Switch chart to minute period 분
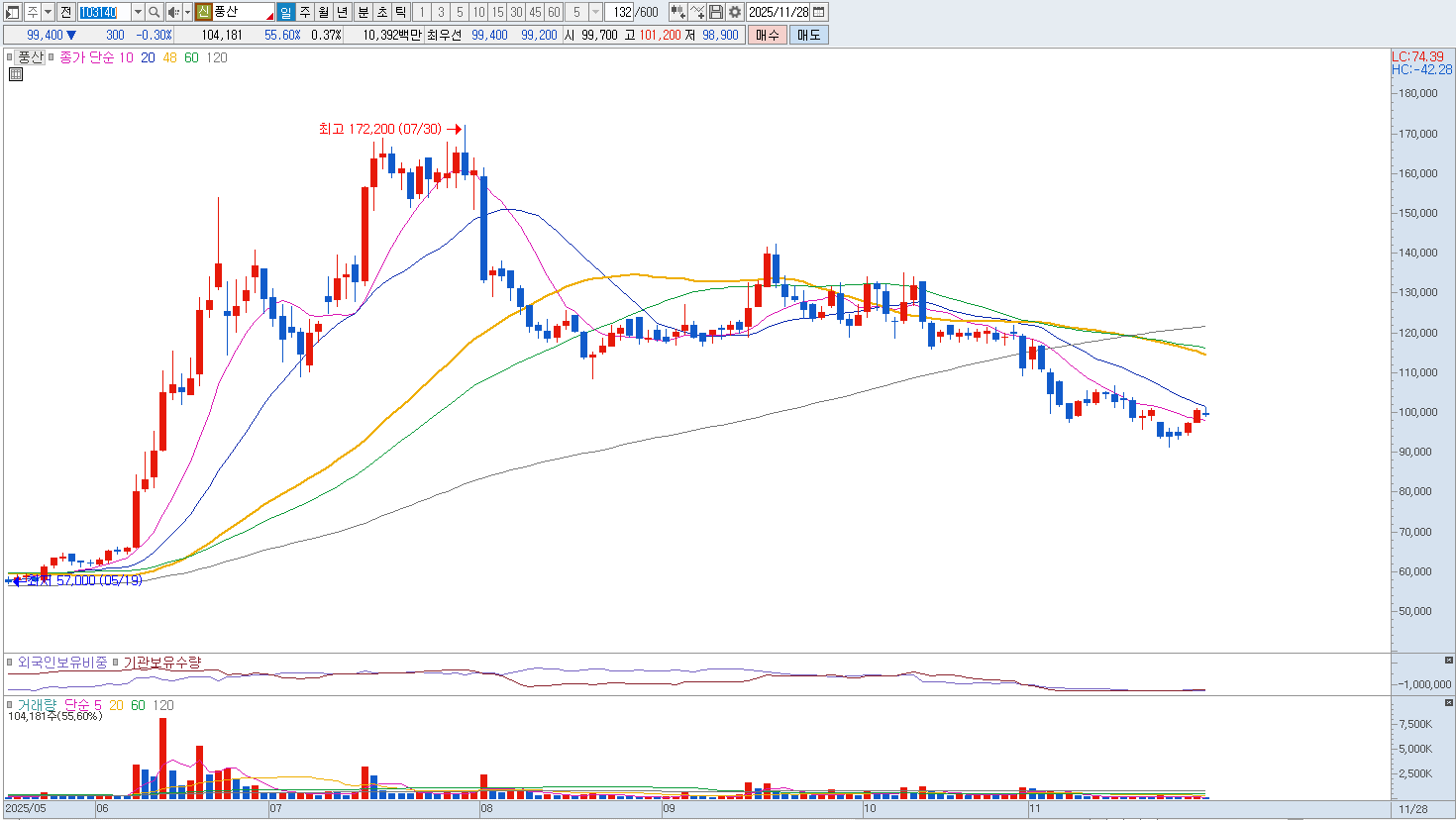Screen dimensions: 1456x820 point(363,12)
